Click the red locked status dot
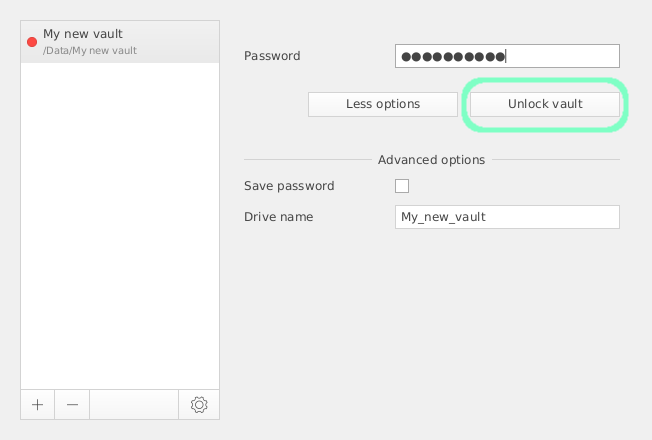The image size is (652, 440). [x=32, y=42]
